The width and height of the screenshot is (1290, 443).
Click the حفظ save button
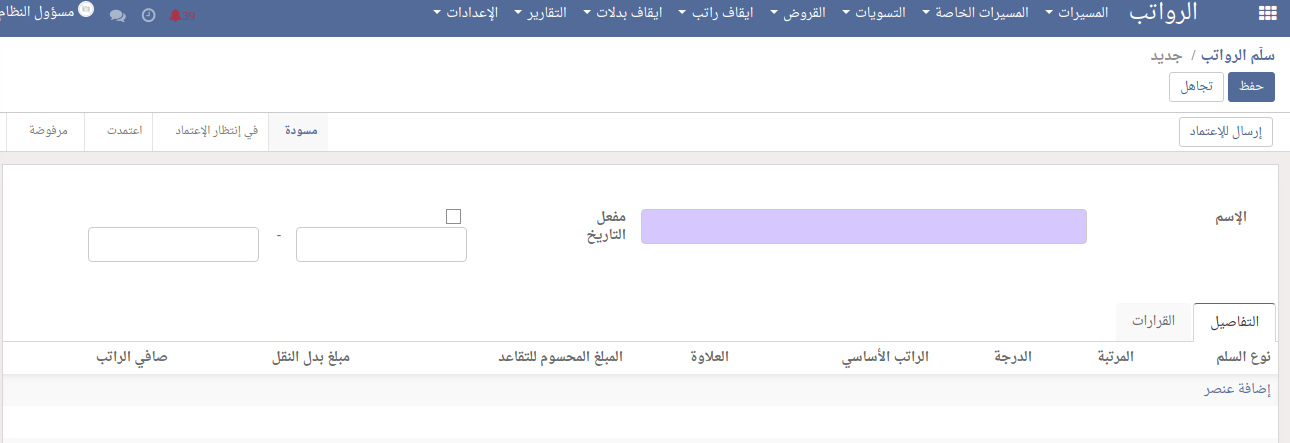[1252, 87]
